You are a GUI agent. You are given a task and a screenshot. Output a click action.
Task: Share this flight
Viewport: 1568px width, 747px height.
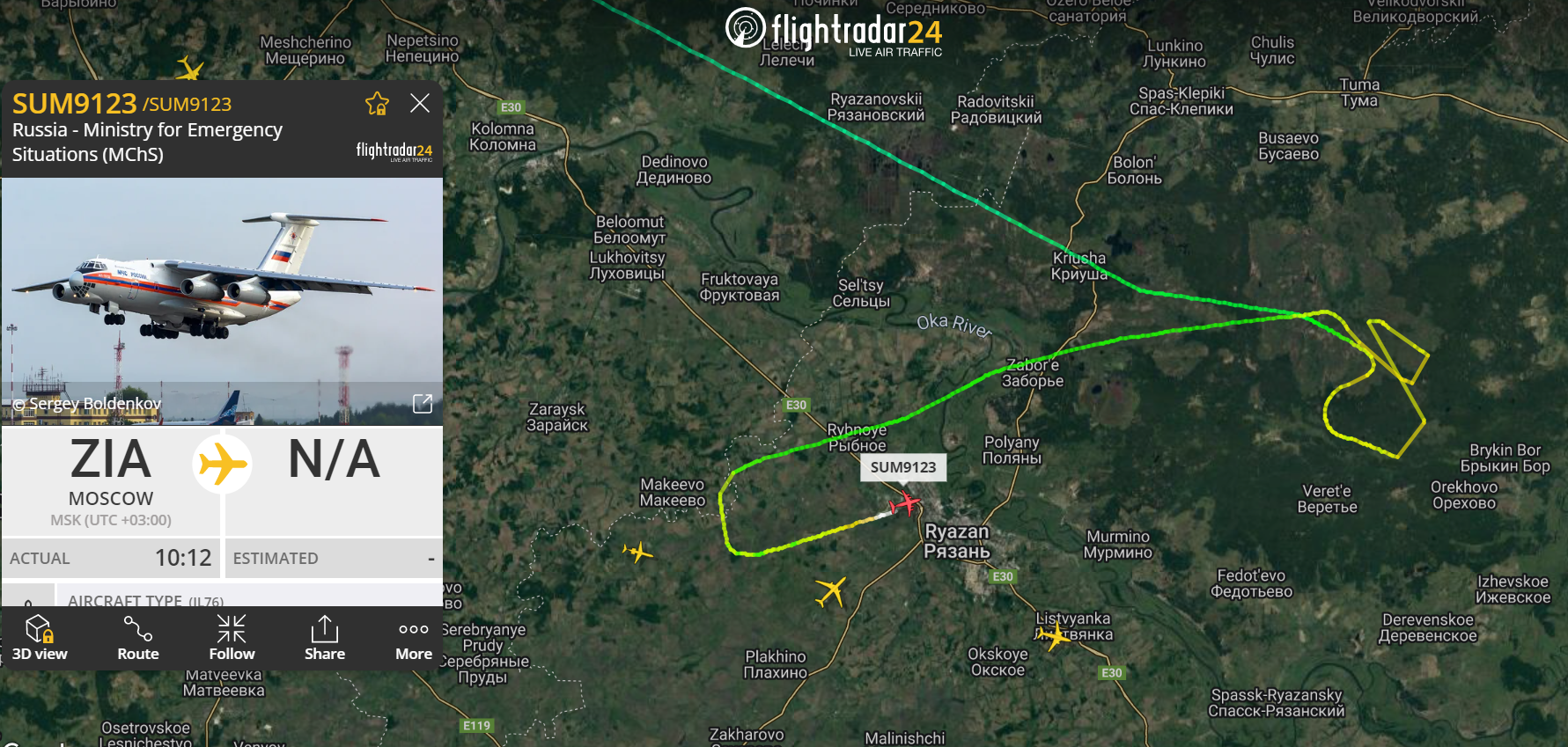coord(325,638)
